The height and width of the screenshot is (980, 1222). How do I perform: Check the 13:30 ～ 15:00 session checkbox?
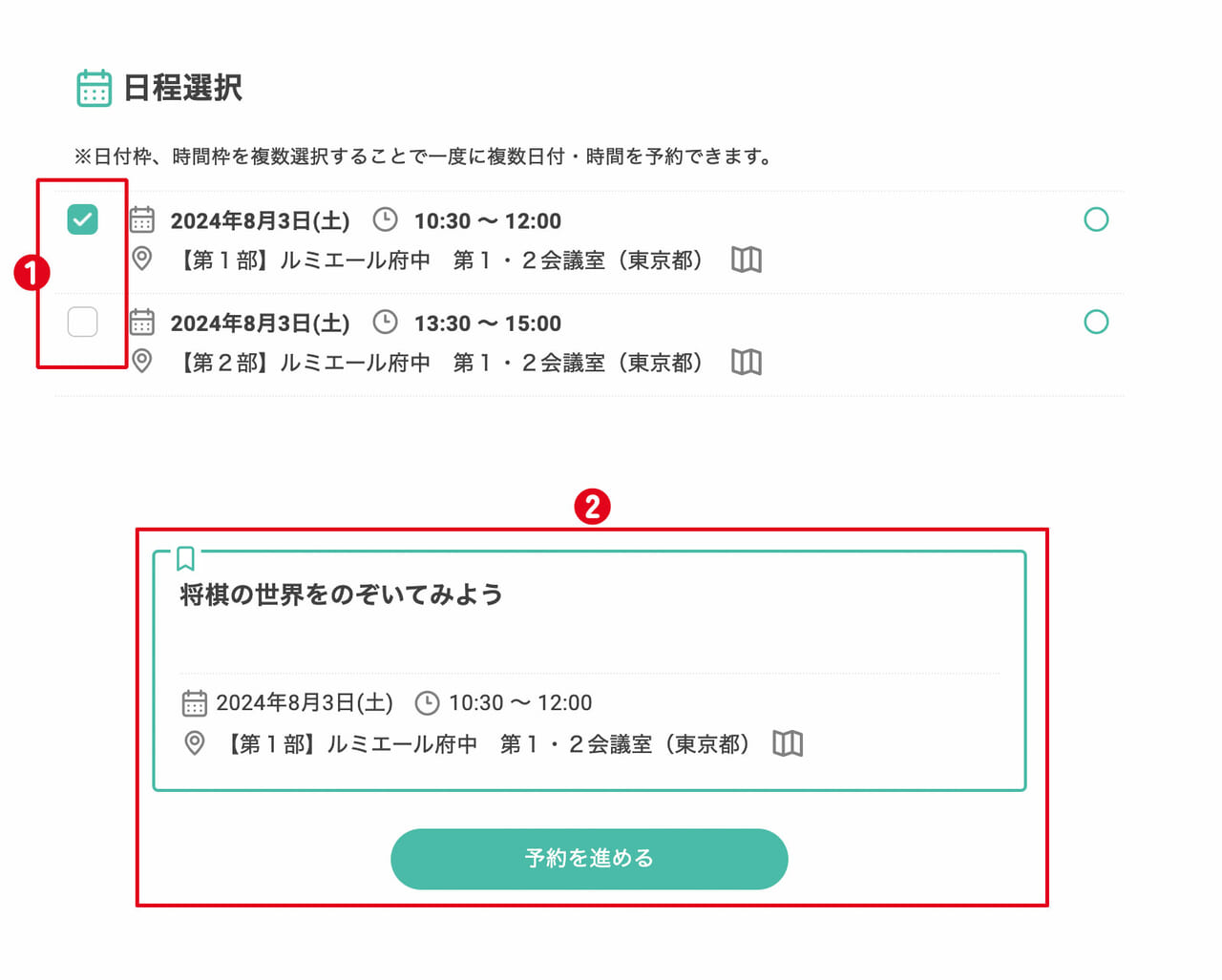tap(83, 322)
